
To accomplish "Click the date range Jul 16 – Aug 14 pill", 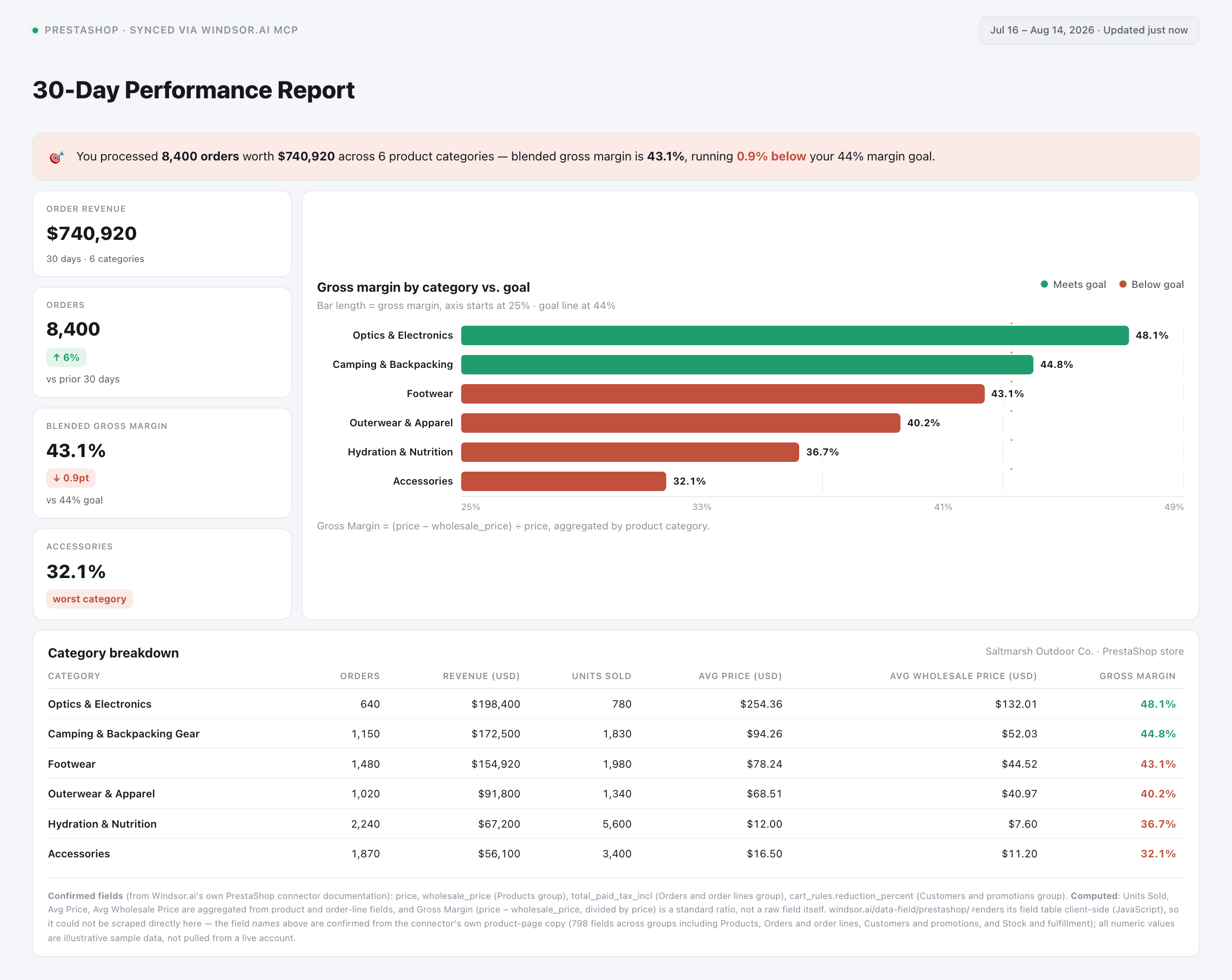I will [1089, 30].
